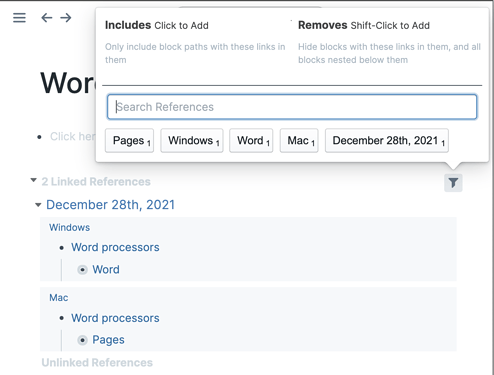
Task: Click the filter funnel icon
Action: pyautogui.click(x=453, y=183)
